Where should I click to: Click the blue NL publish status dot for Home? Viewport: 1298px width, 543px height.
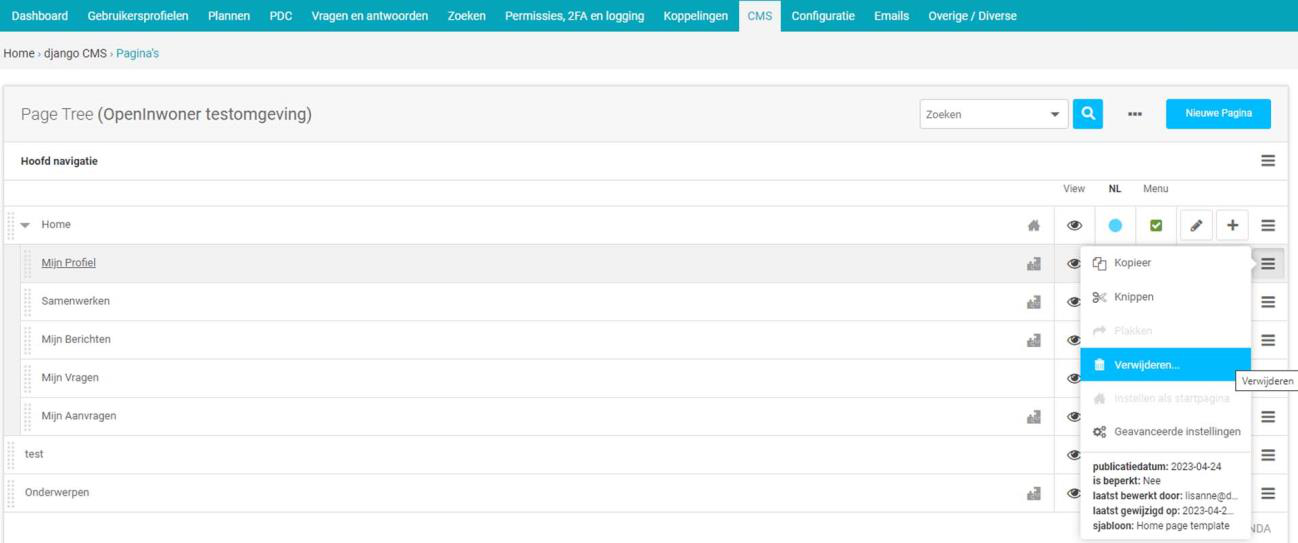1115,226
